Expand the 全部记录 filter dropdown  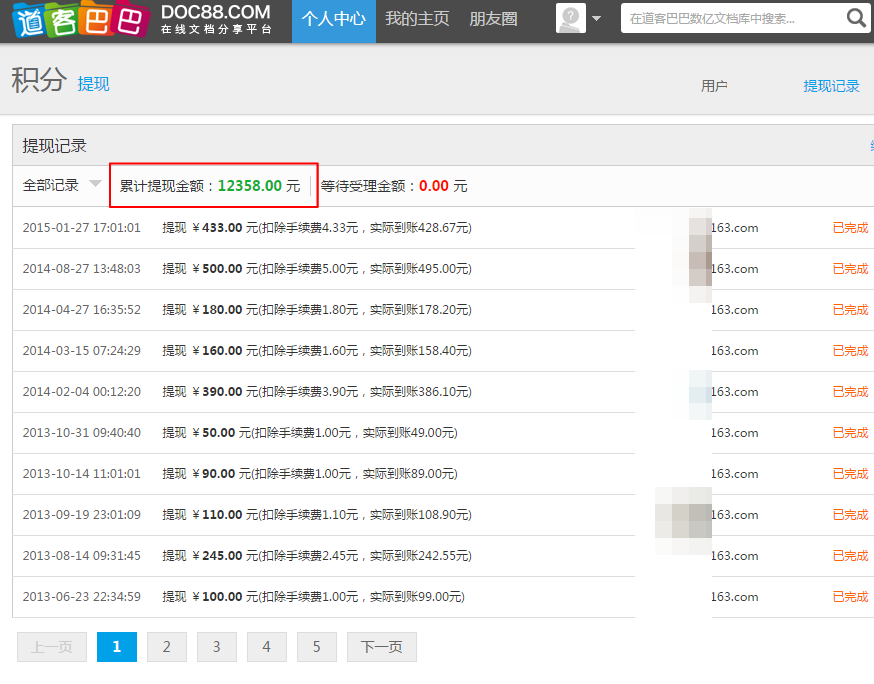95,184
